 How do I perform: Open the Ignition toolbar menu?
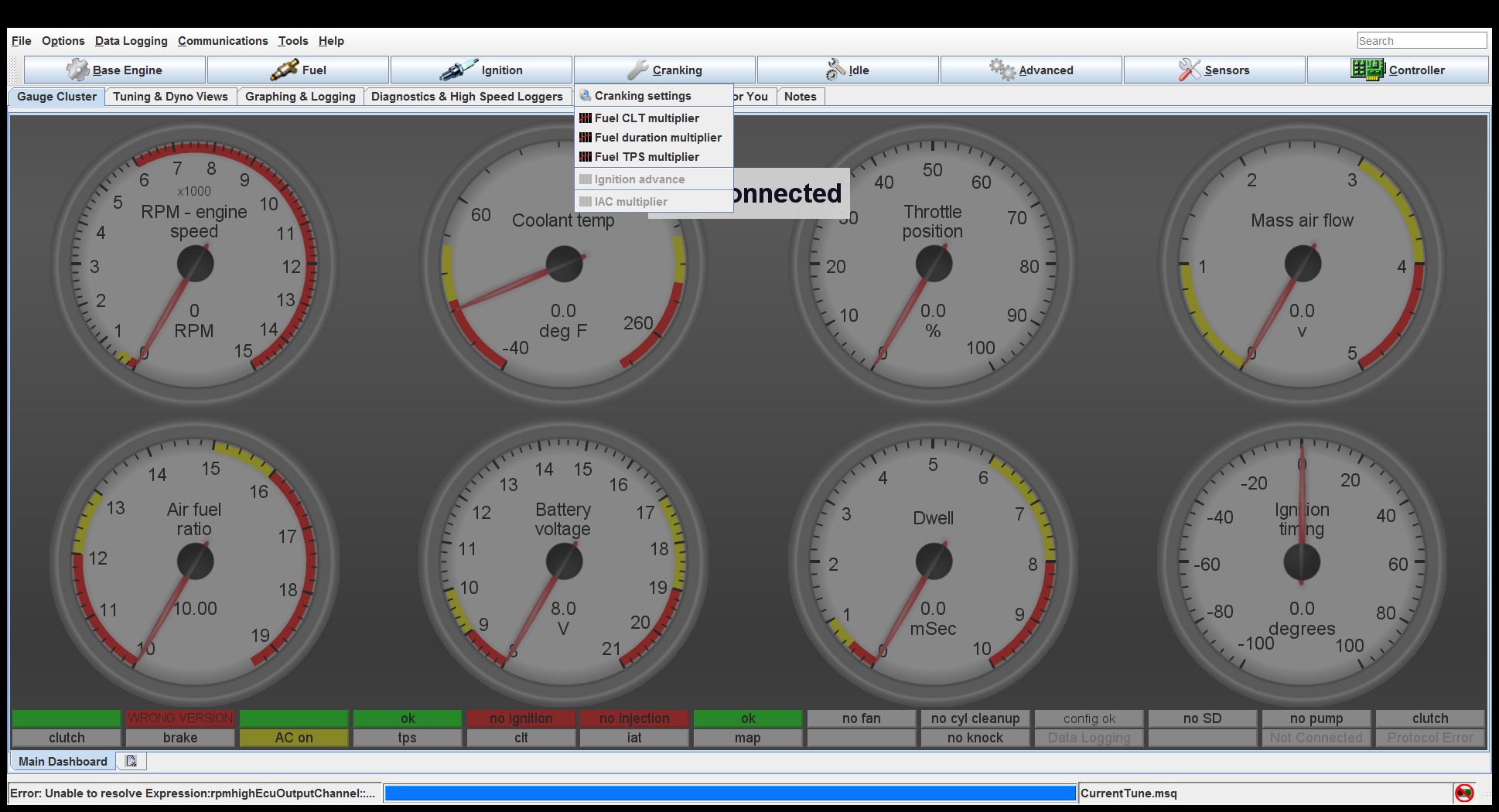pyautogui.click(x=481, y=70)
